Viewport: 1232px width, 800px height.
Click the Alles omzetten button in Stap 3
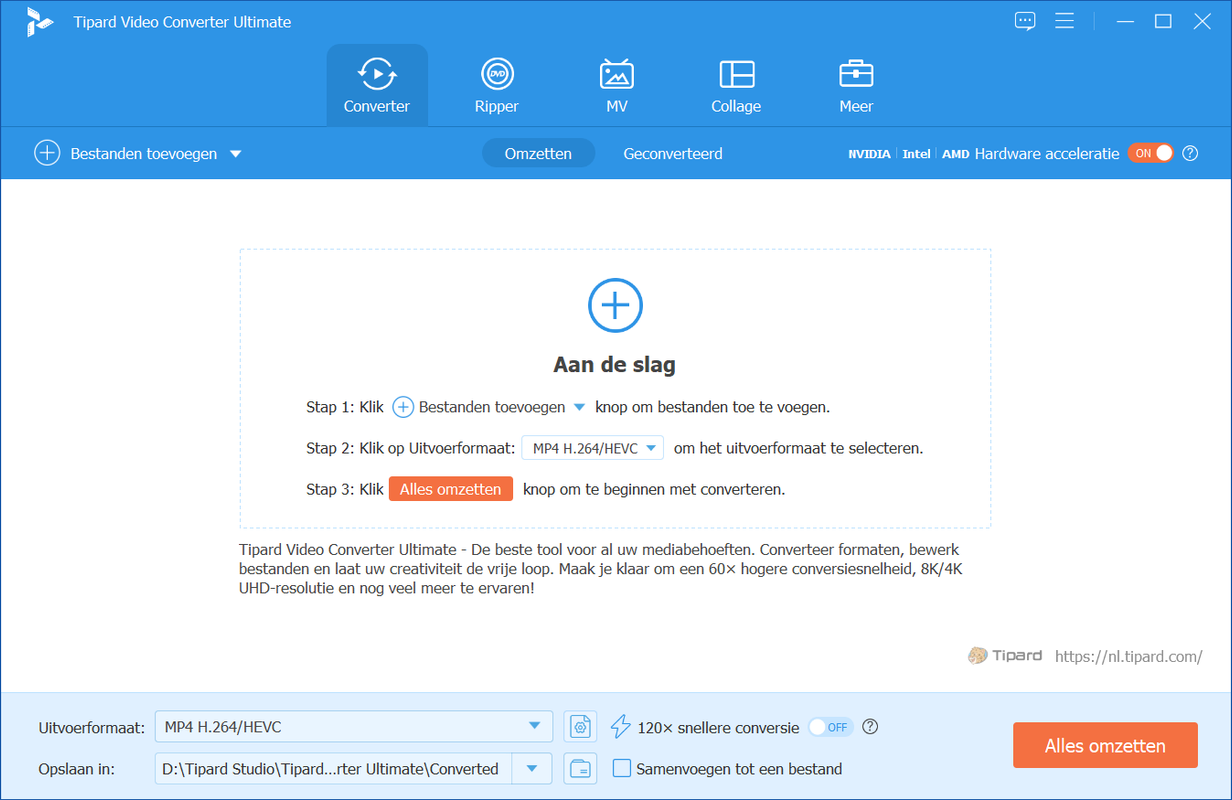451,489
